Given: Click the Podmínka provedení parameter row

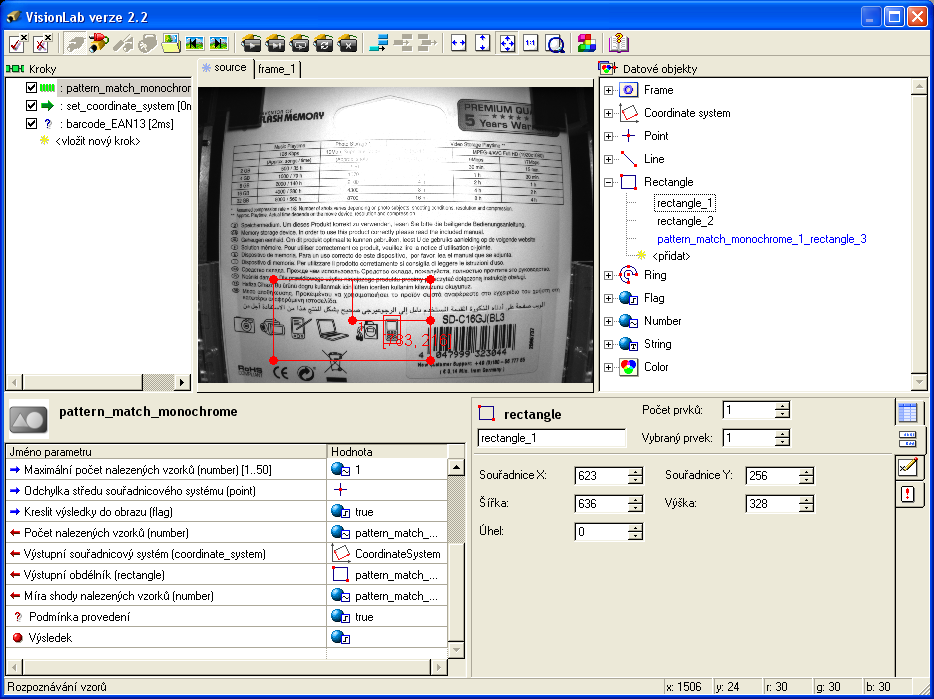Looking at the screenshot, I should pos(226,617).
